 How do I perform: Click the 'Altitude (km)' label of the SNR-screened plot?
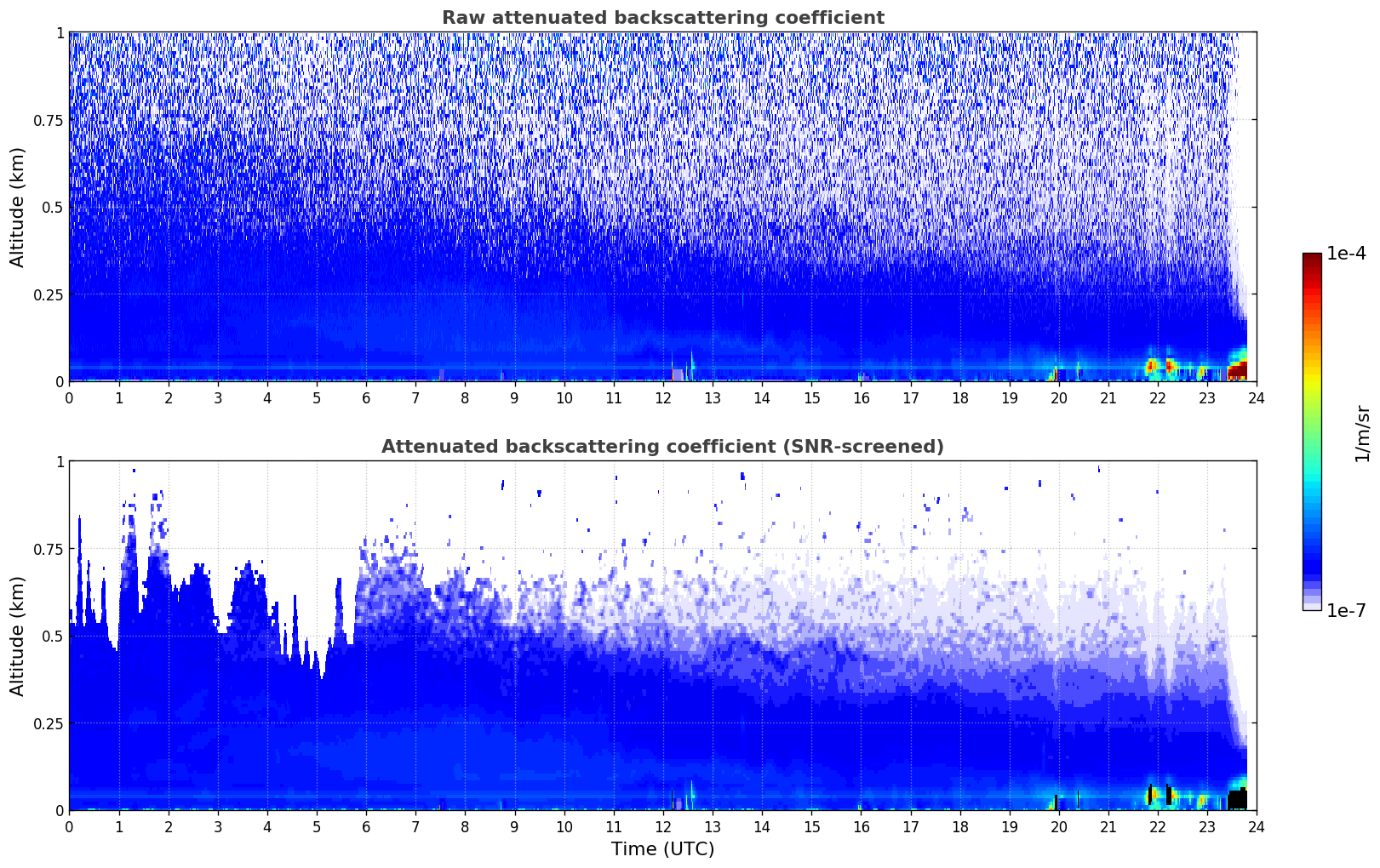(x=18, y=636)
